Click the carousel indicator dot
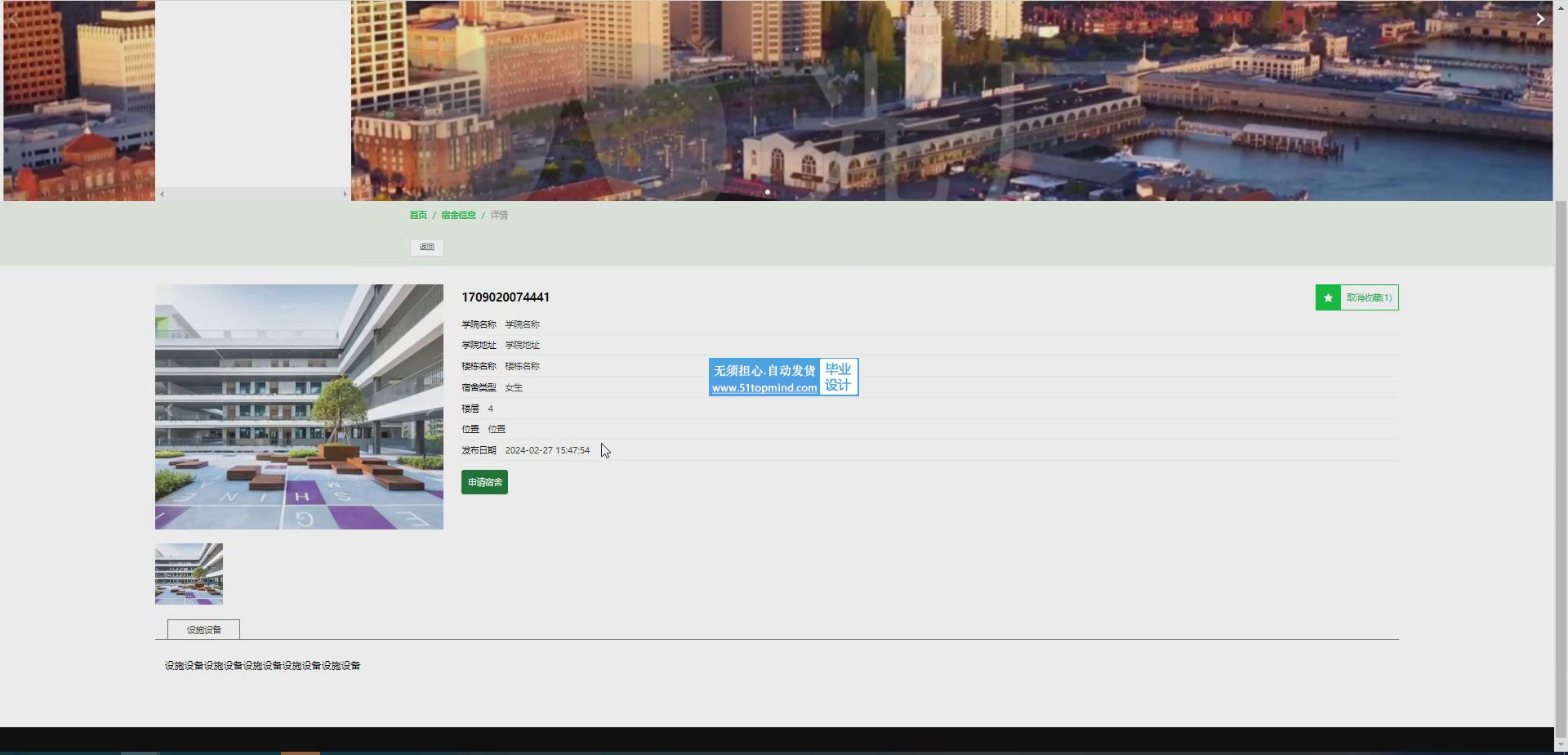Image resolution: width=1568 pixels, height=755 pixels. click(x=768, y=192)
